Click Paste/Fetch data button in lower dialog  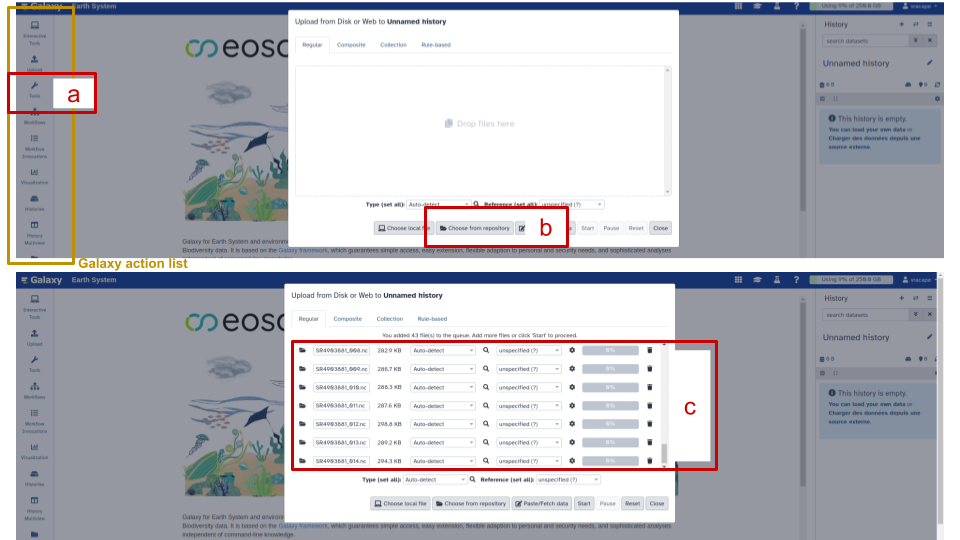pos(542,504)
